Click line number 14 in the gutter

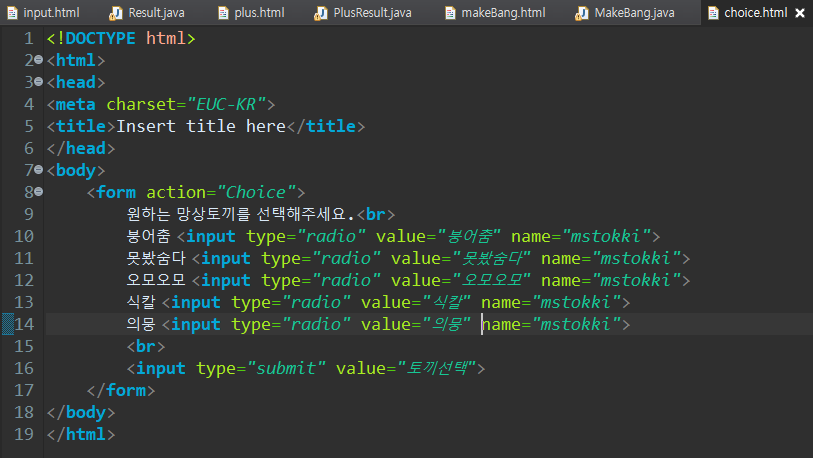[x=24, y=324]
